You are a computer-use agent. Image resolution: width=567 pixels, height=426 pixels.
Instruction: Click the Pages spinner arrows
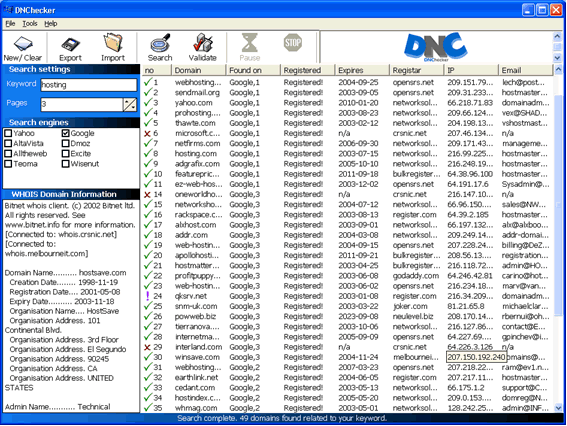pos(130,105)
